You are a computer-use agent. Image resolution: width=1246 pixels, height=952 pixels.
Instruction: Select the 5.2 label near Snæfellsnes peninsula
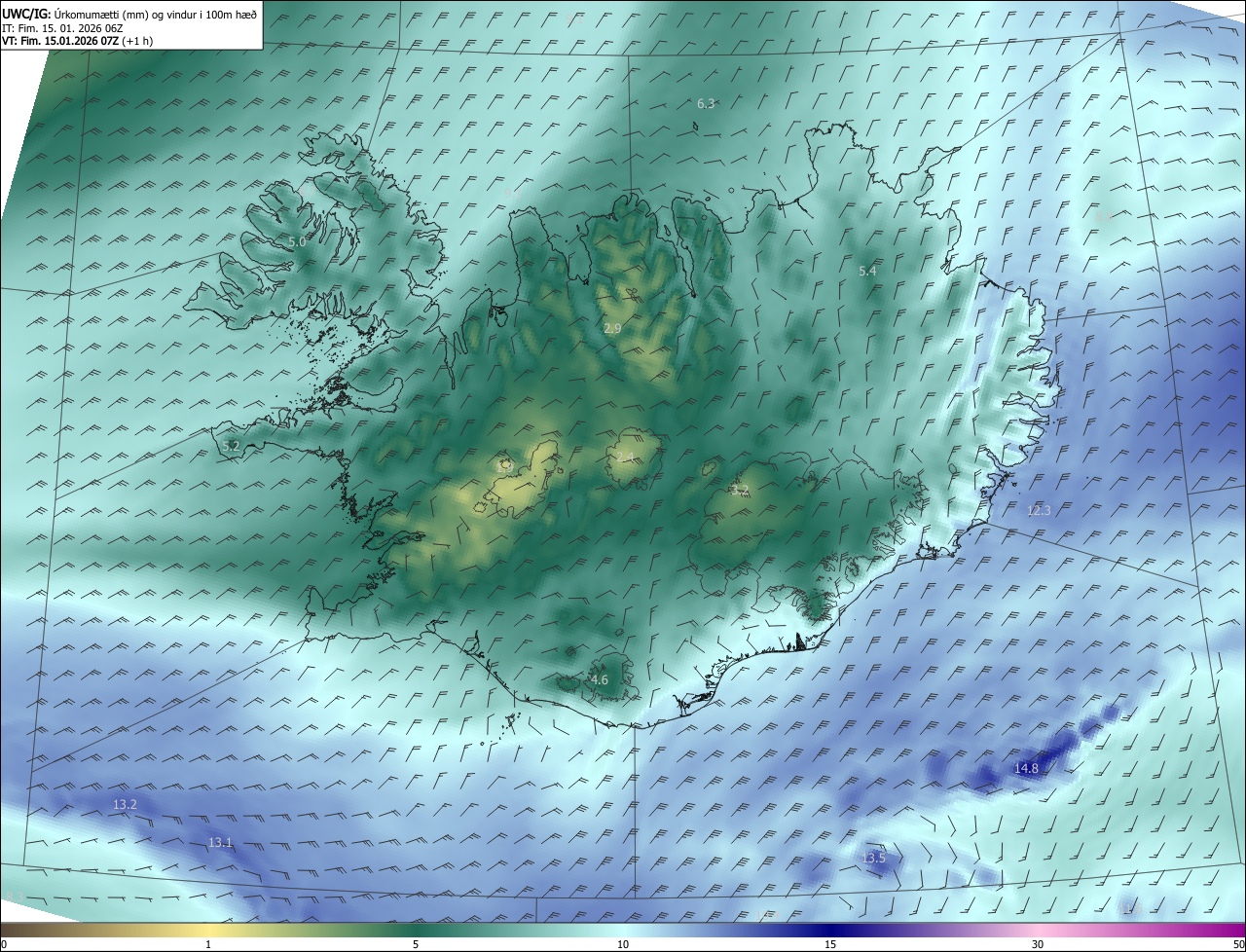pyautogui.click(x=231, y=446)
